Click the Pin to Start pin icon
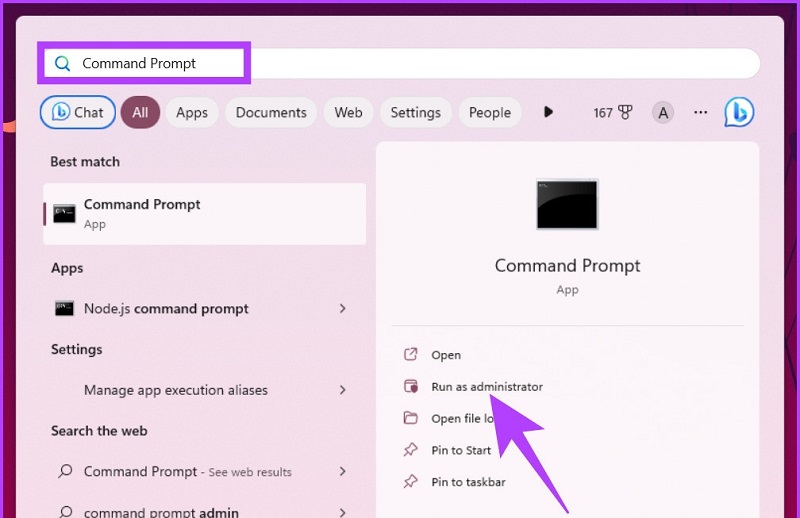 point(411,450)
